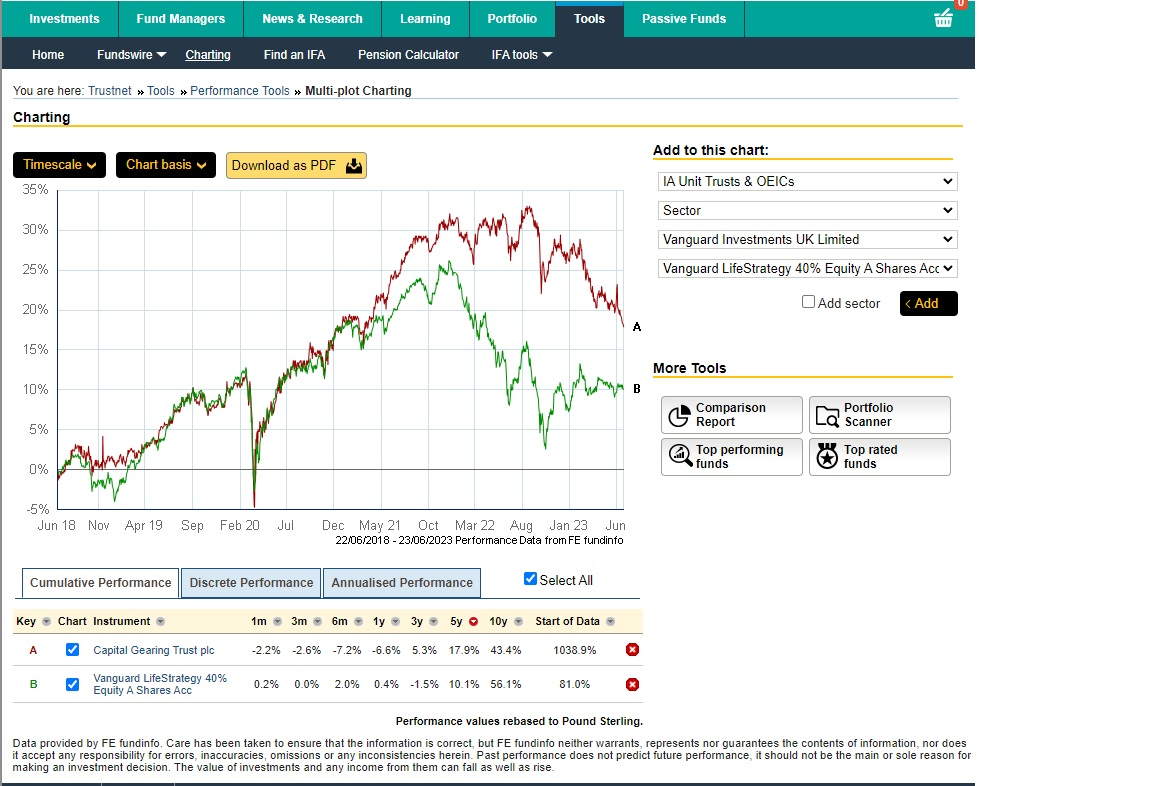Uncheck Capital Gearing Trust chart checkbox

pos(72,649)
